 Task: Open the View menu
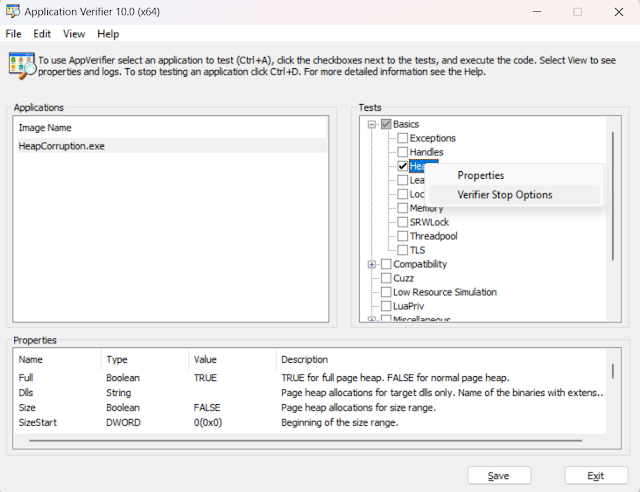pos(74,34)
